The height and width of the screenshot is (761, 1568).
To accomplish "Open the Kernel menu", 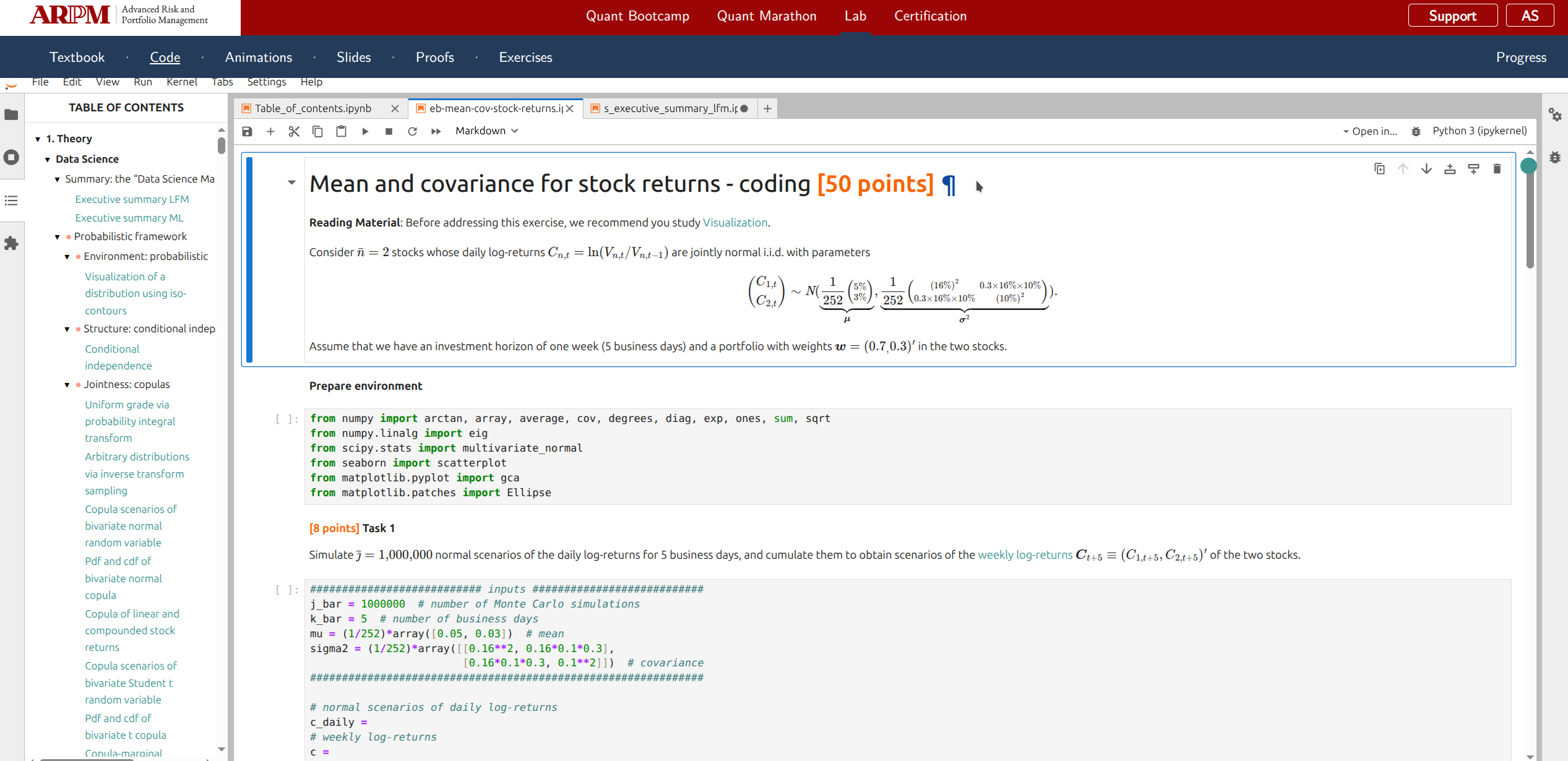I will click(182, 81).
